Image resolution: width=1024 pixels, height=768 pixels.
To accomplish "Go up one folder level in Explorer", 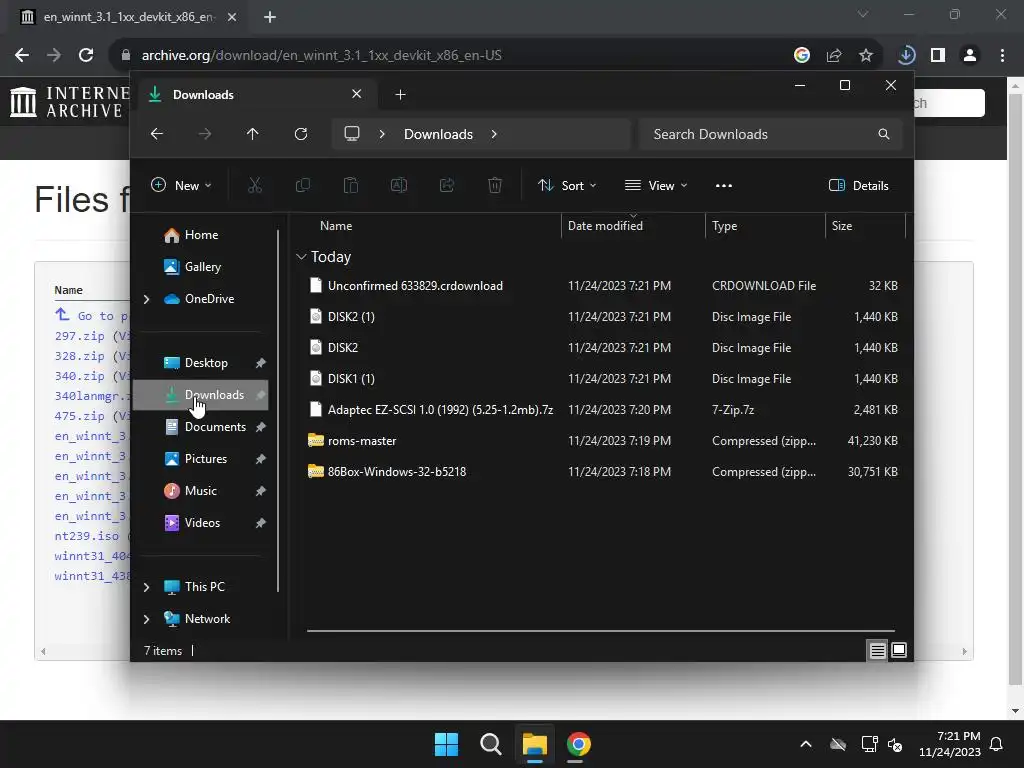I will click(253, 134).
